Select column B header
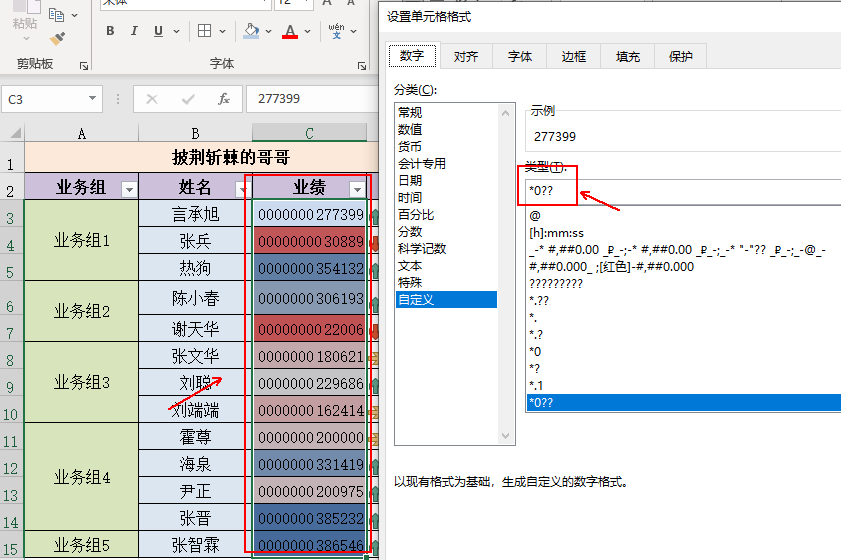The image size is (841, 560). click(x=195, y=133)
